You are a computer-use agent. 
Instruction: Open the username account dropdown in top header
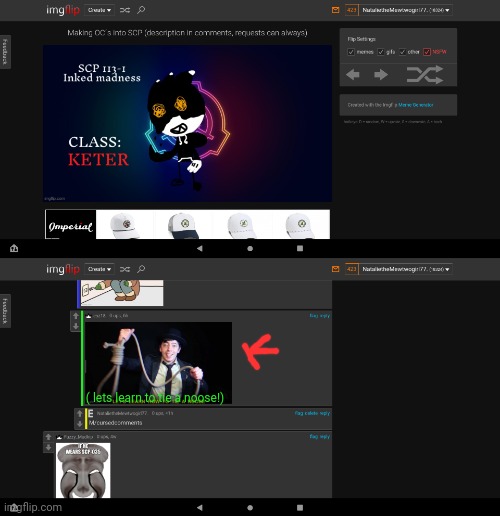click(x=406, y=10)
